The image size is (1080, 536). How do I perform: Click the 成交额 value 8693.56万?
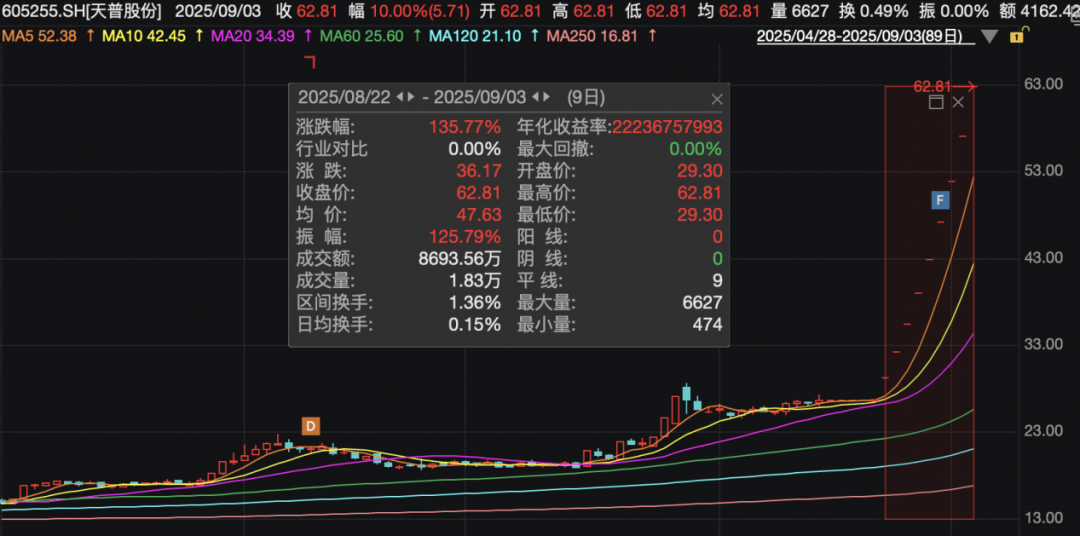460,259
